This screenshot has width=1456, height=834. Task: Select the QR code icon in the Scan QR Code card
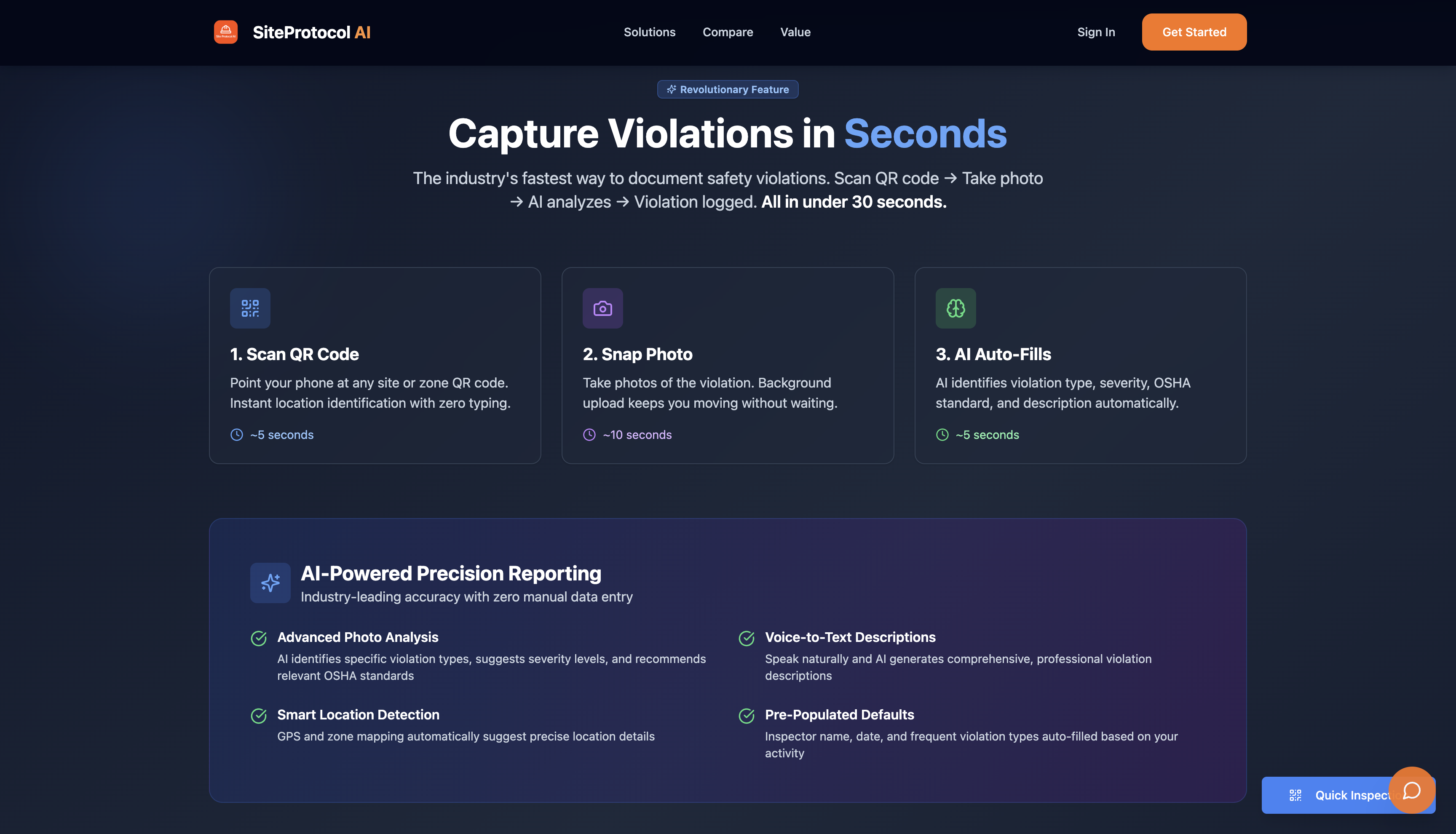tap(250, 308)
